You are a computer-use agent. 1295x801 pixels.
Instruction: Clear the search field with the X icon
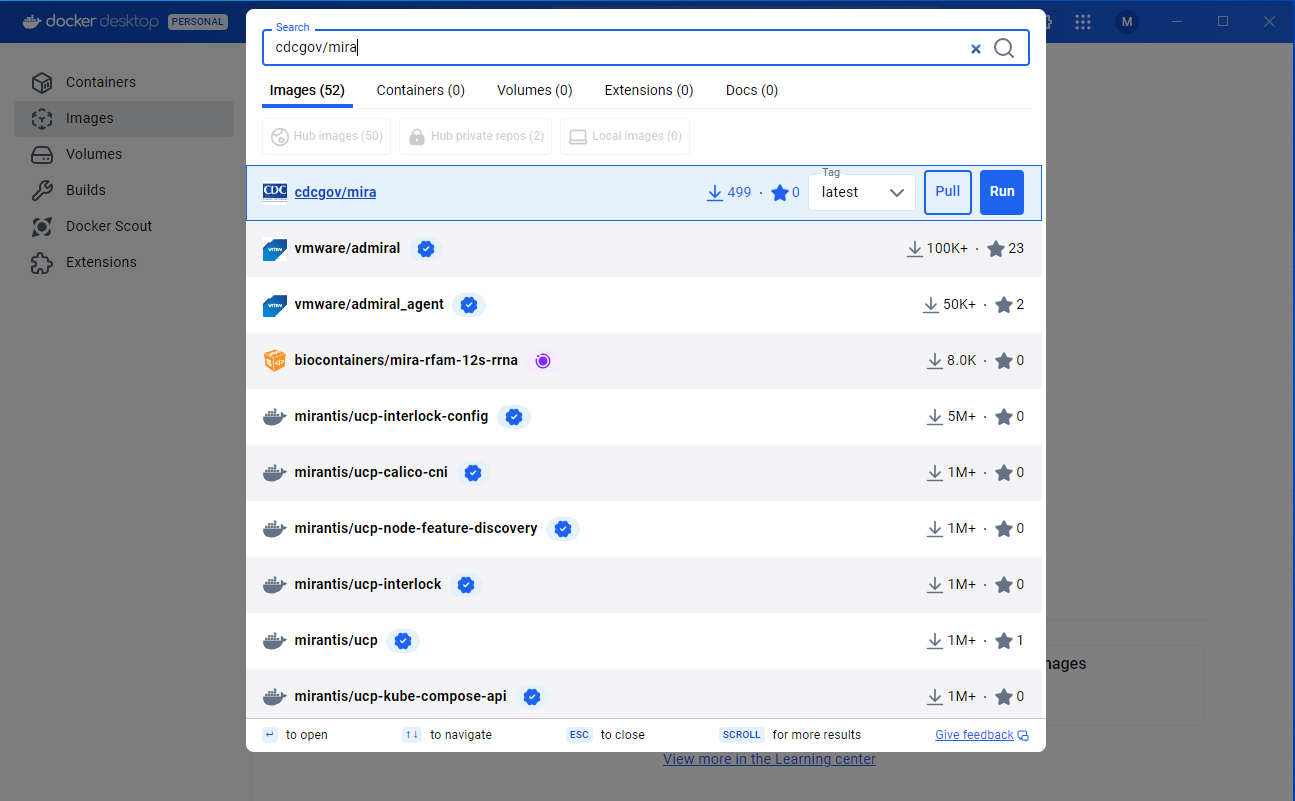click(976, 48)
